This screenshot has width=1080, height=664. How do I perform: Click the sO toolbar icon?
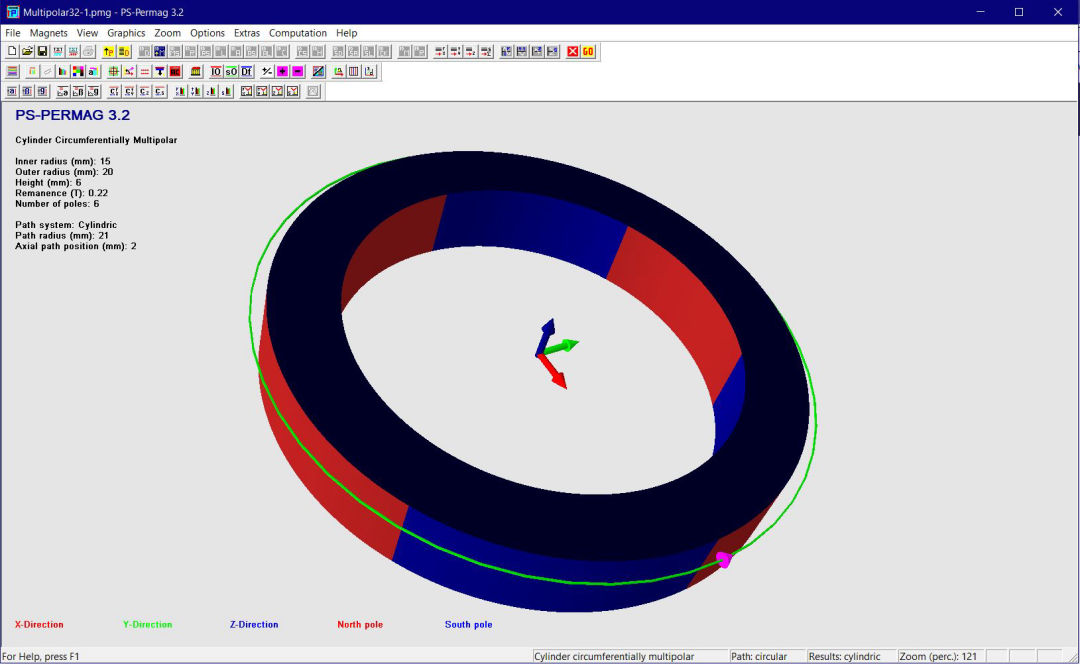[230, 71]
